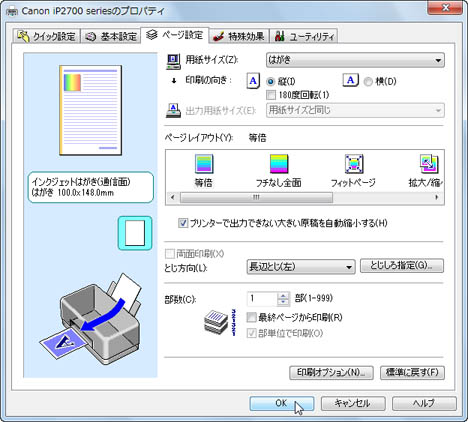Switch to the 基本設定 tab
Viewport: 468px width, 422px height.
point(111,36)
